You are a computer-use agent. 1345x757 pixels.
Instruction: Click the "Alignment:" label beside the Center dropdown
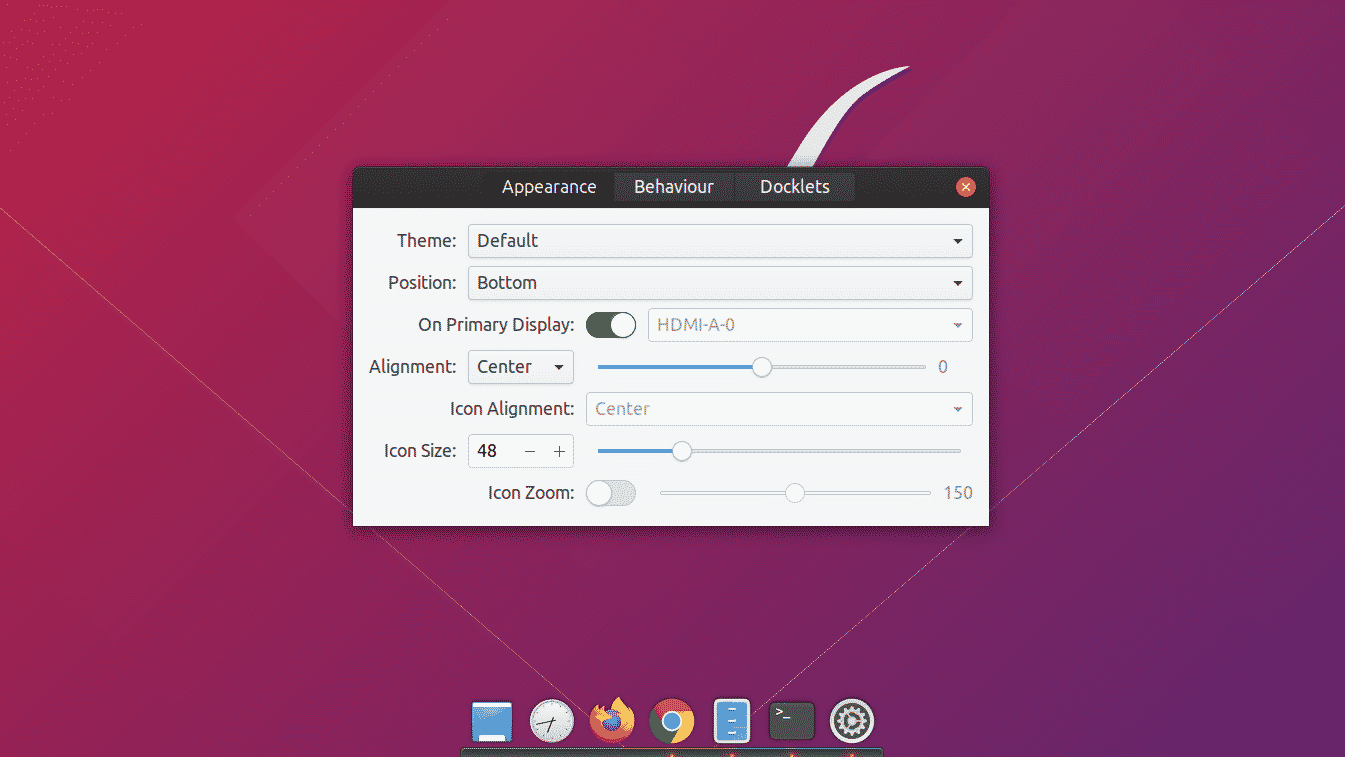413,367
